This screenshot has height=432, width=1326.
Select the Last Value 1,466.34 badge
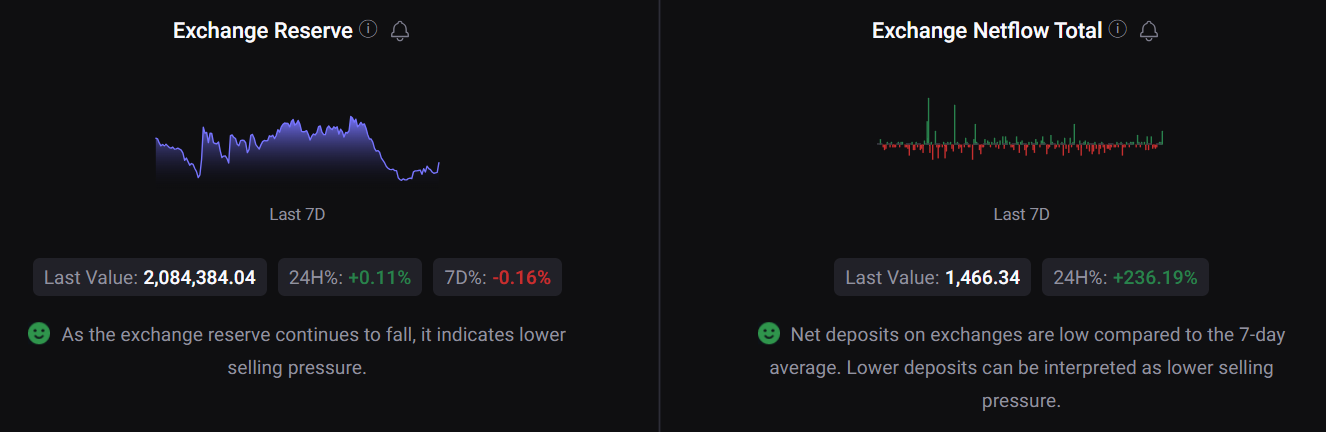click(933, 277)
